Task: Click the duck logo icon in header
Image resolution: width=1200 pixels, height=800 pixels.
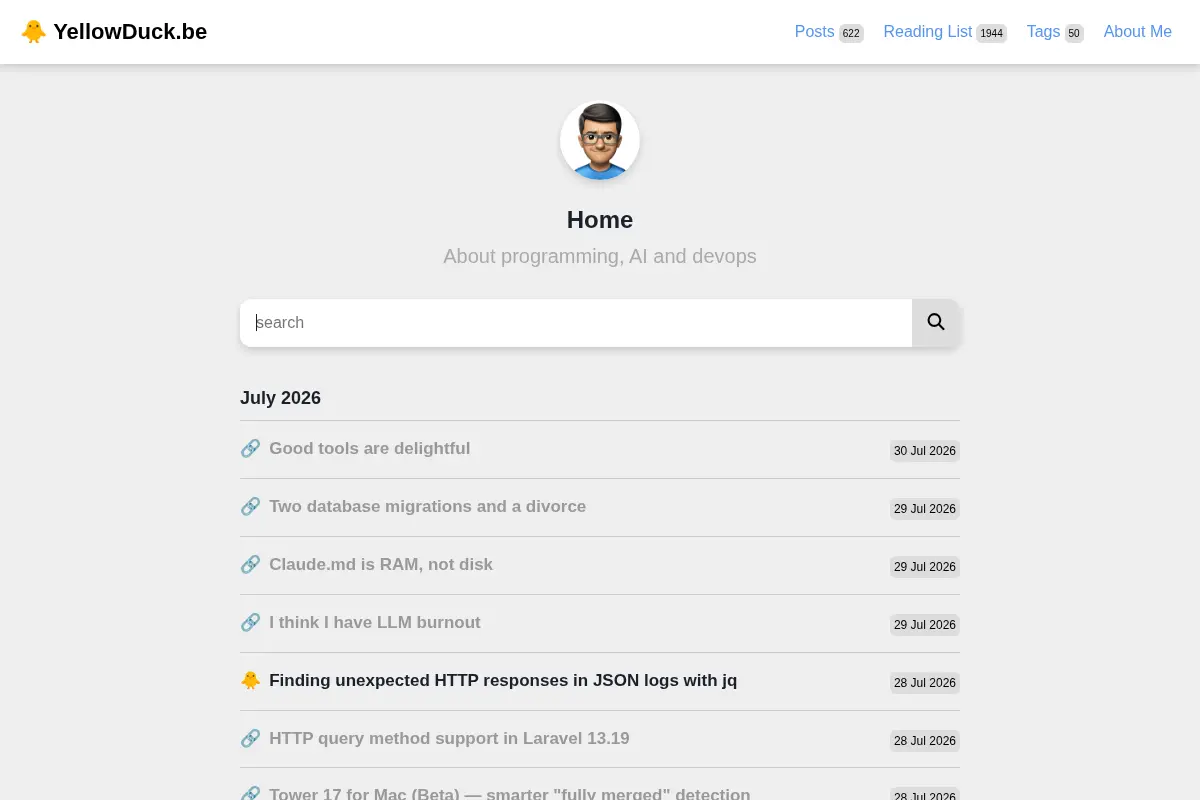Action: click(x=33, y=32)
